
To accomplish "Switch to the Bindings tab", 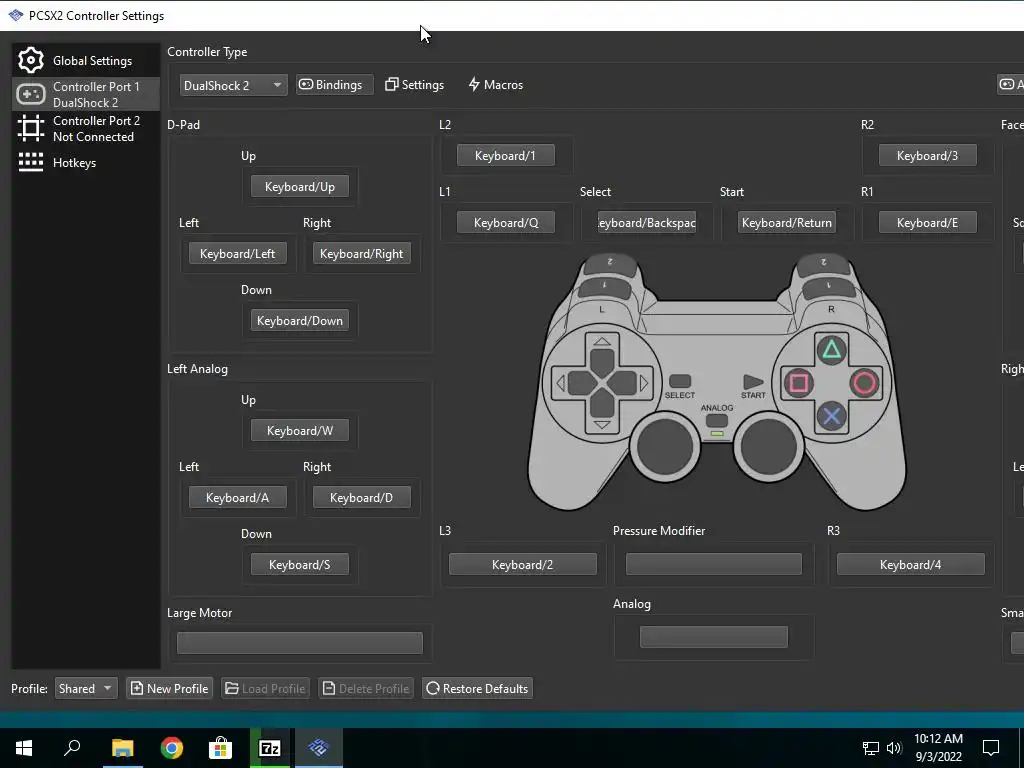I will [334, 85].
